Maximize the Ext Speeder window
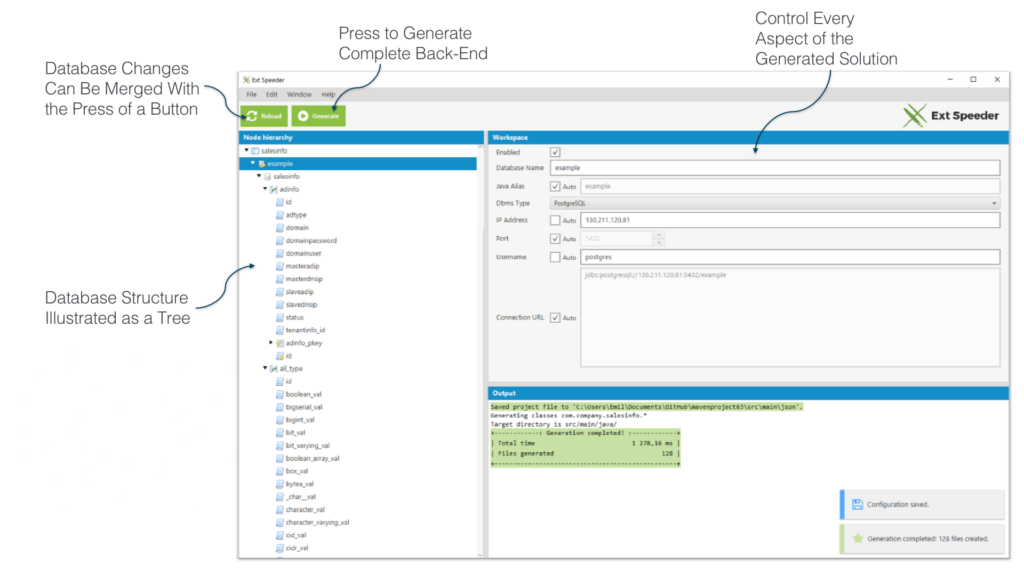The image size is (1024, 576). click(x=973, y=79)
